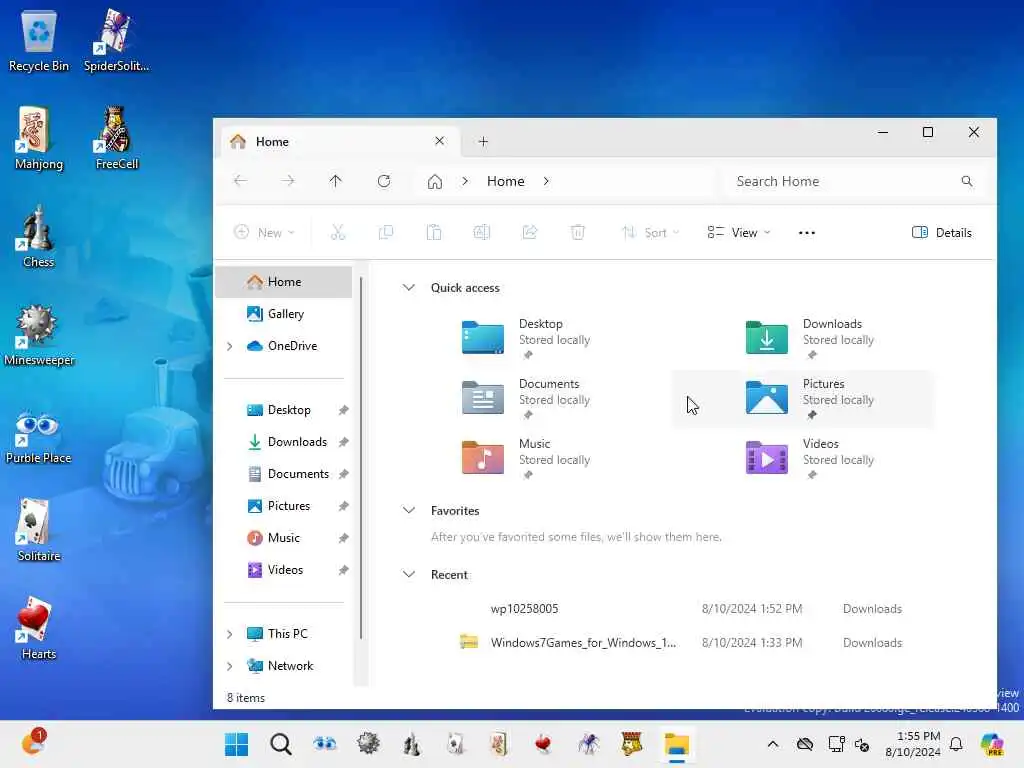Select the Minesweeper desktop icon
Screen dimensions: 1024x768
pos(39,334)
